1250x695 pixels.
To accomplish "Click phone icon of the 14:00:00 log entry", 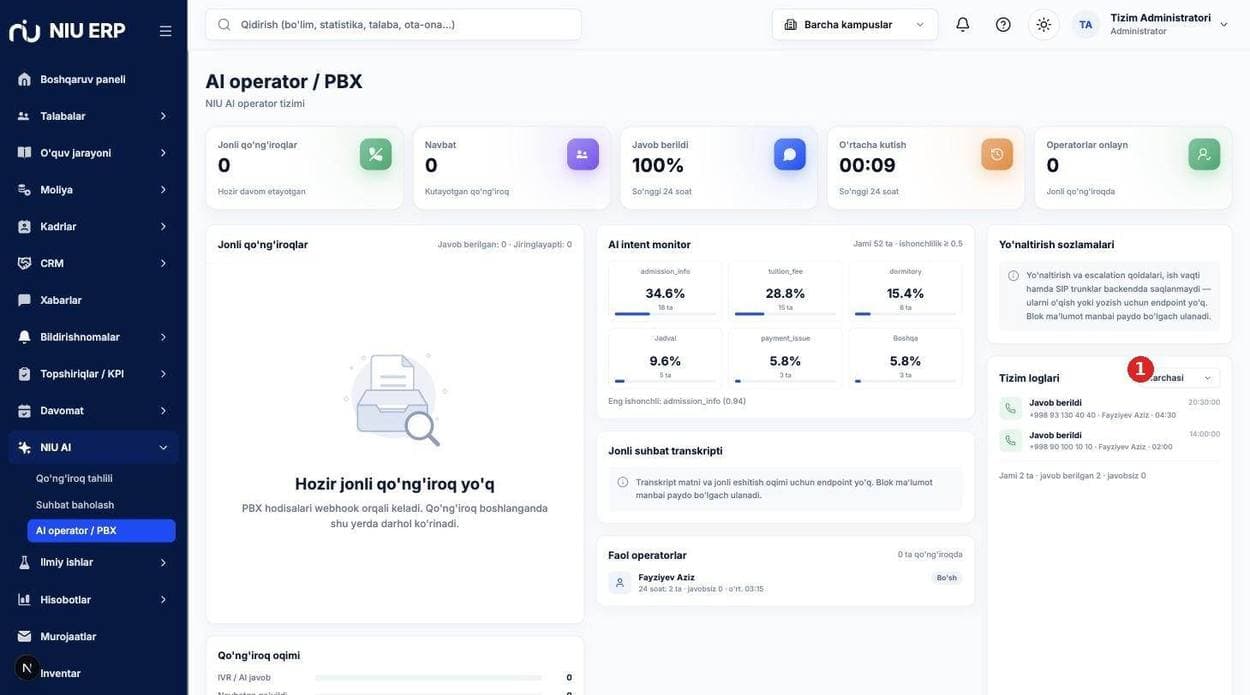I will [1010, 440].
